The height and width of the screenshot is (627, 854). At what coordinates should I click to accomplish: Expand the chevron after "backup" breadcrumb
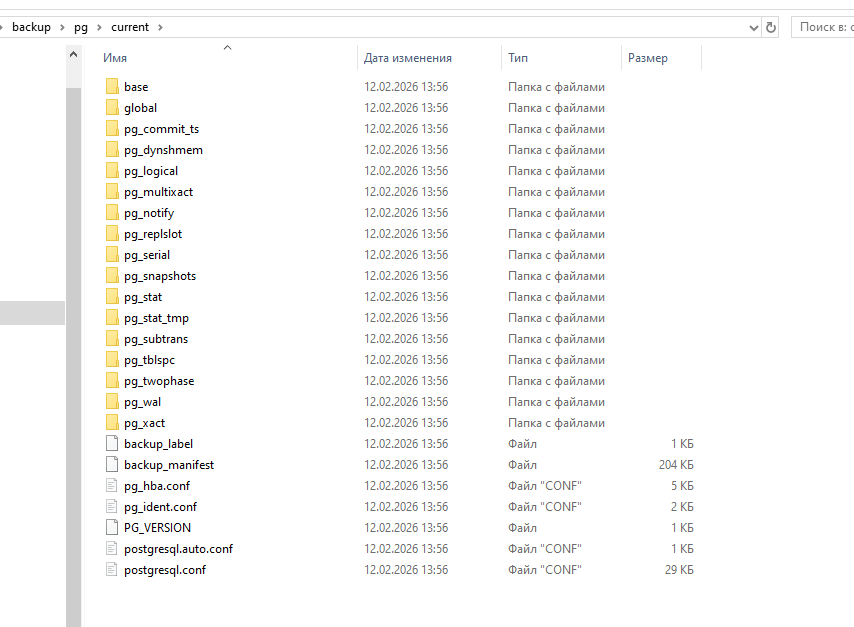[62, 27]
